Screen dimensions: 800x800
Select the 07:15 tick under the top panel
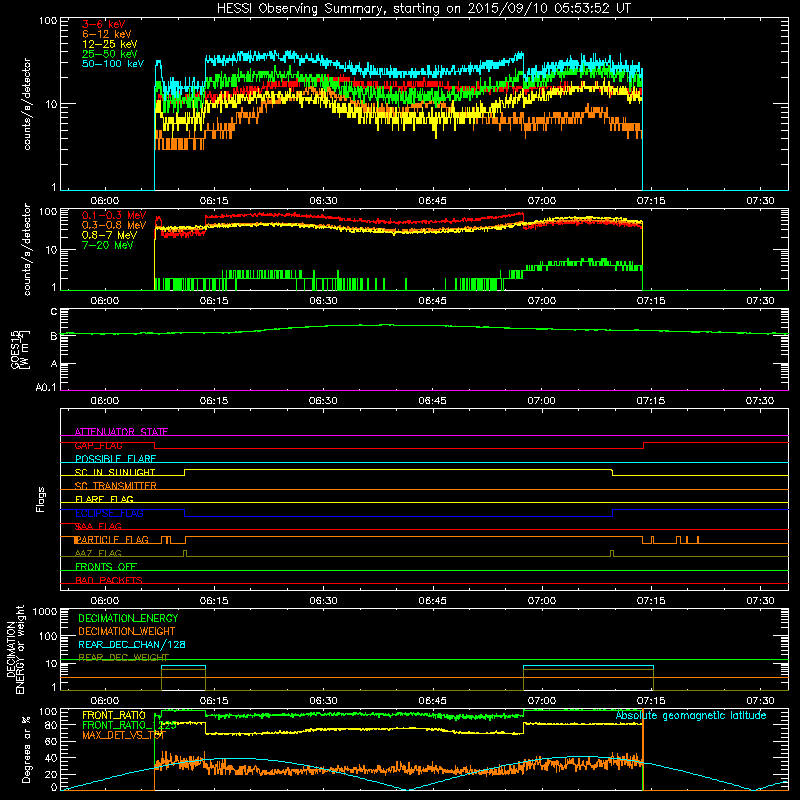click(651, 201)
